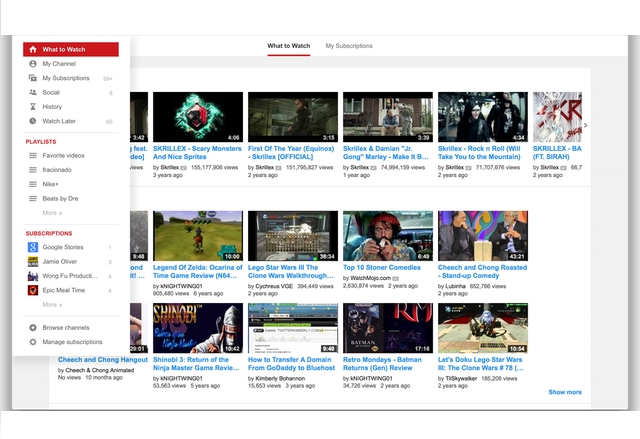Image resolution: width=640 pixels, height=439 pixels.
Task: Open Cheech and Chong Roasted title link
Action: (482, 271)
